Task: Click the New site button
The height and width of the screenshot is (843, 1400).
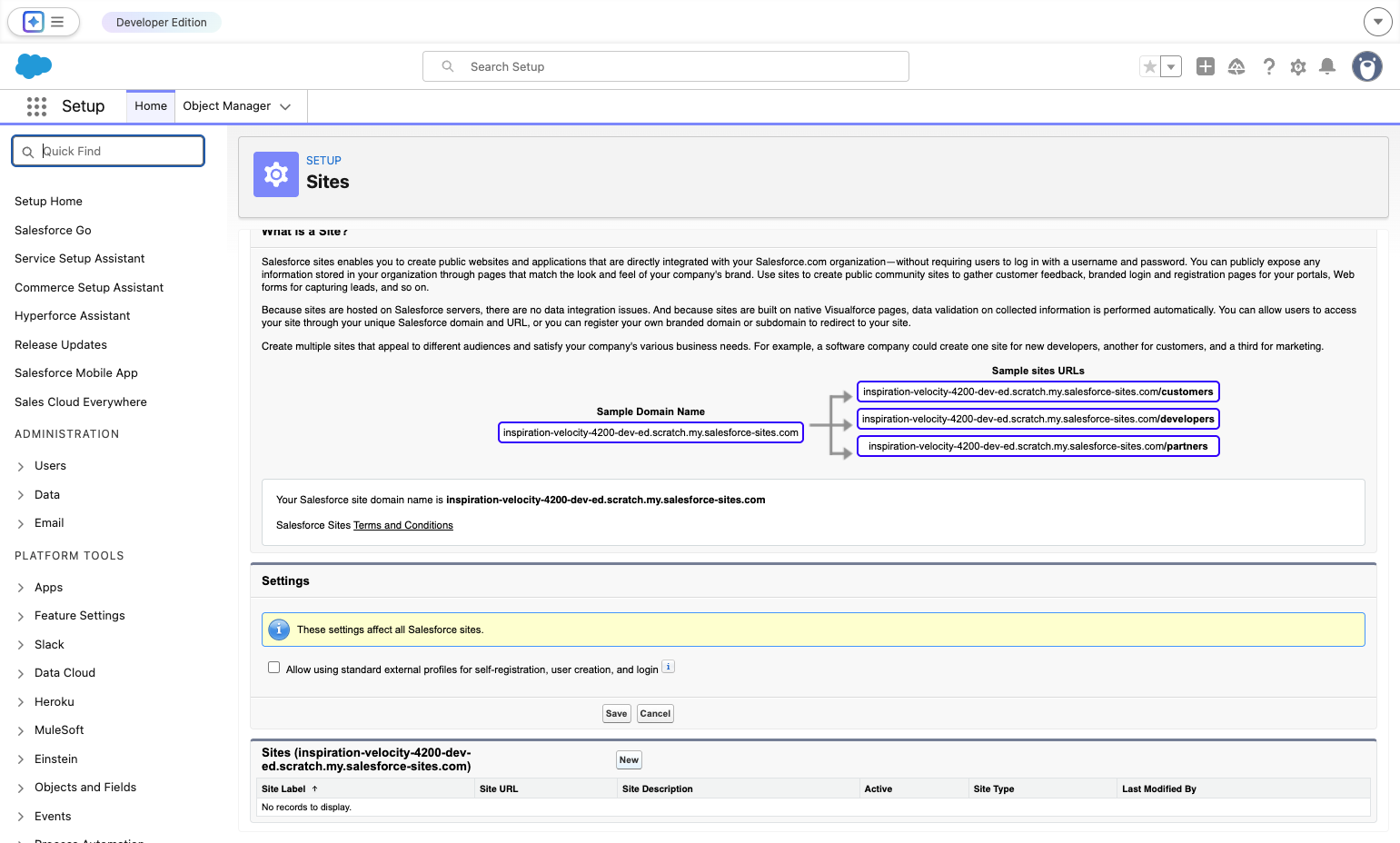Action: [629, 760]
